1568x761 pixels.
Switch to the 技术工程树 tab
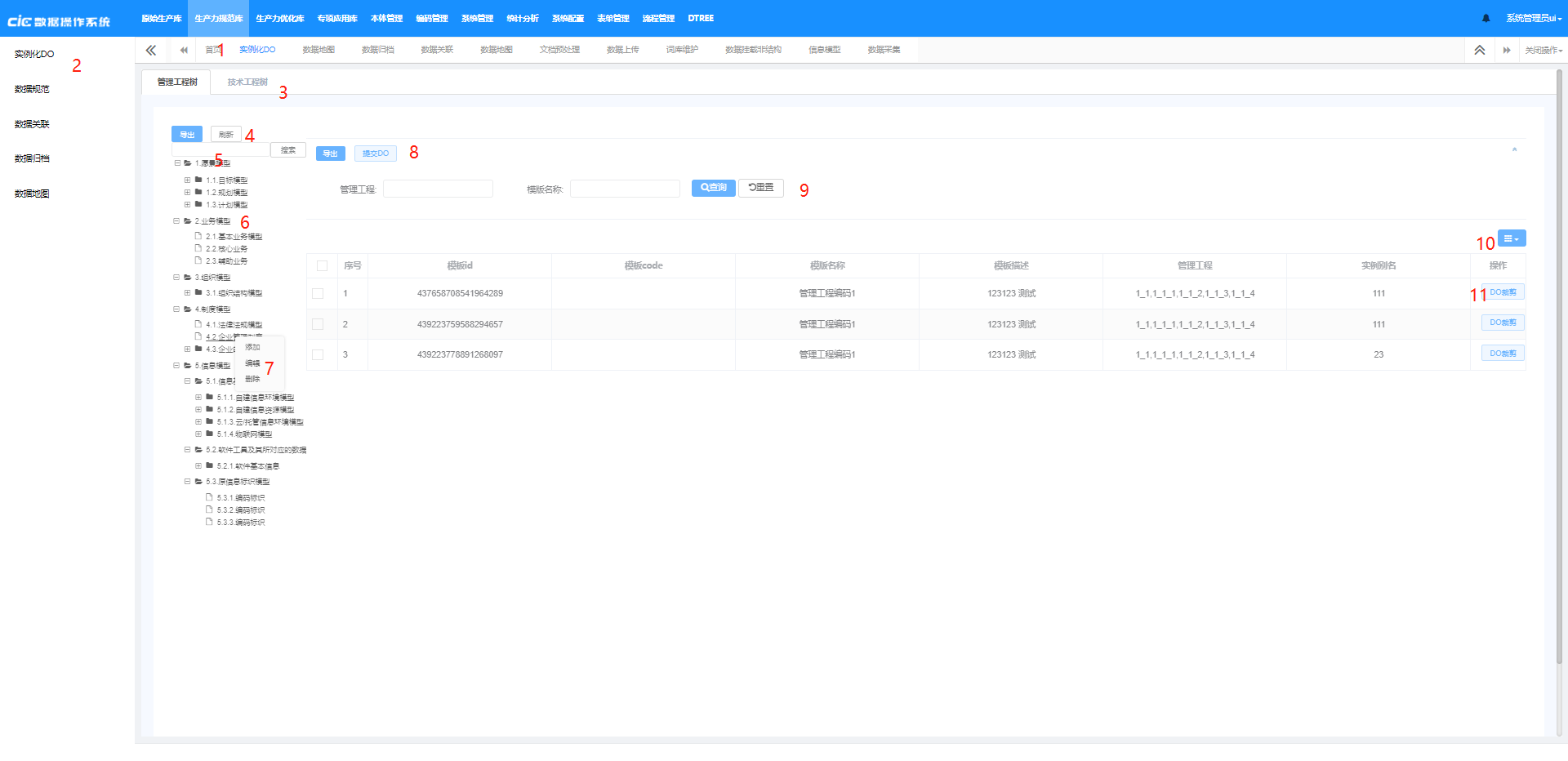tap(247, 82)
